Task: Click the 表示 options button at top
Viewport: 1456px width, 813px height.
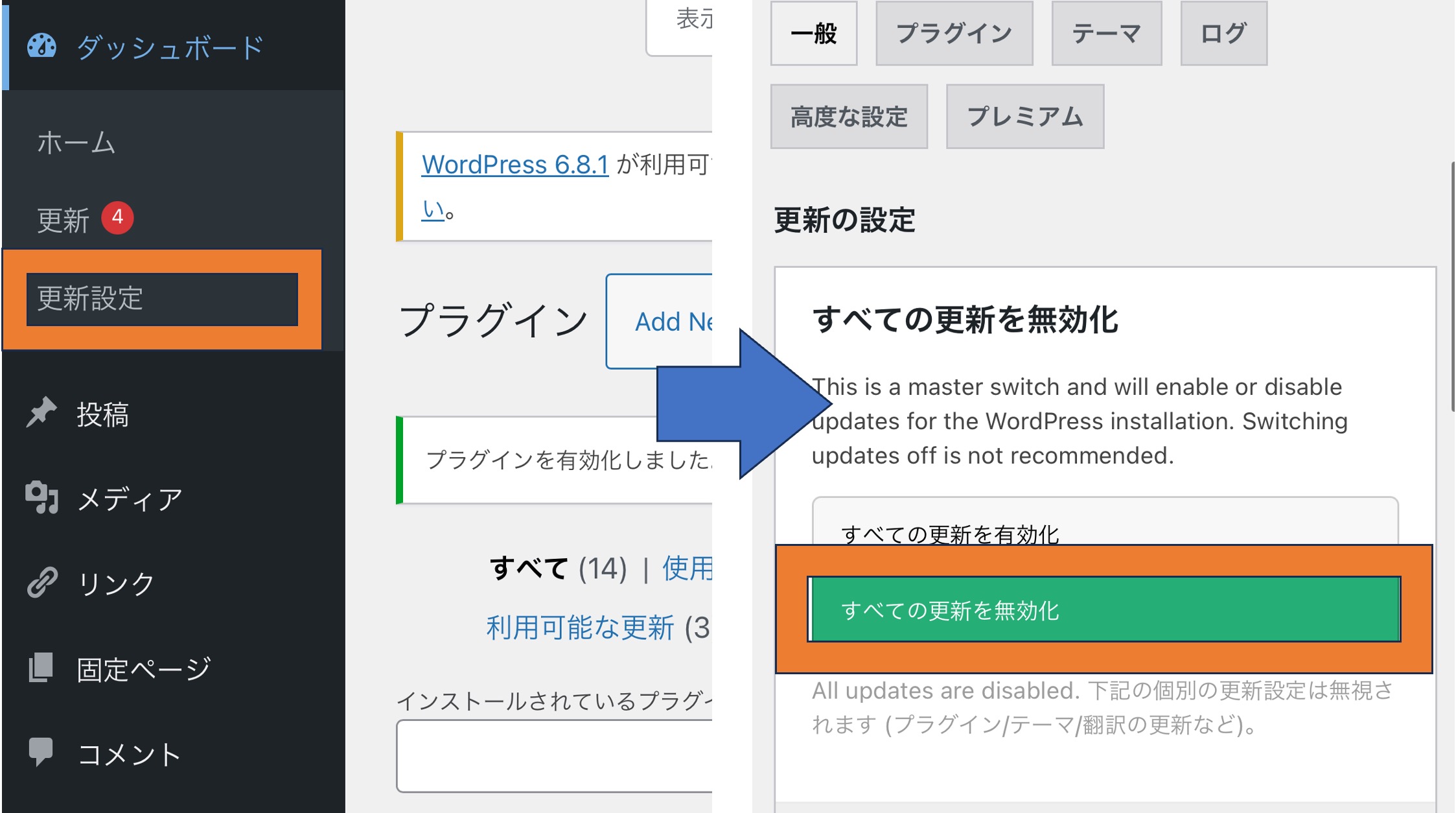Action: 680,27
